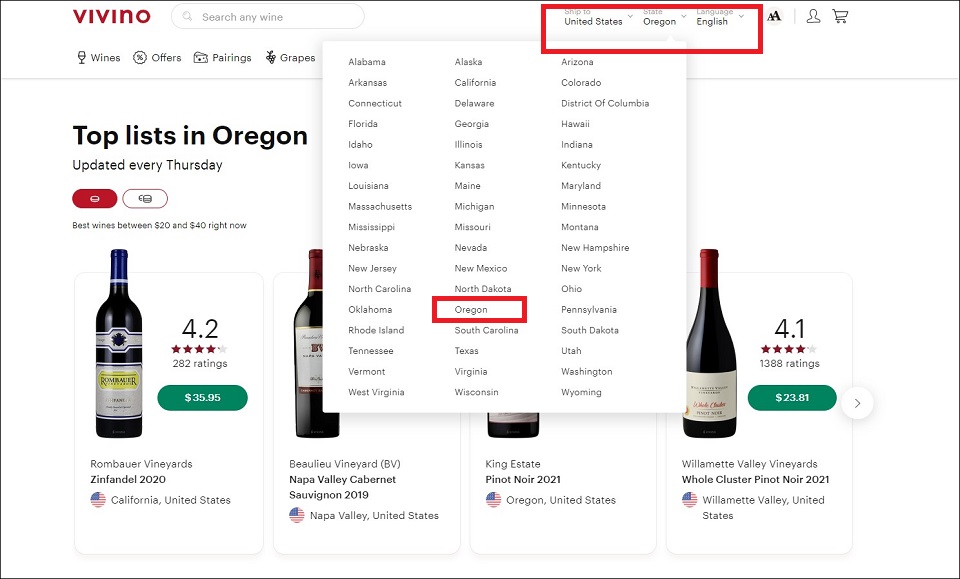This screenshot has height=579, width=960.
Task: Choose Michigan from the state list
Action: coord(474,206)
